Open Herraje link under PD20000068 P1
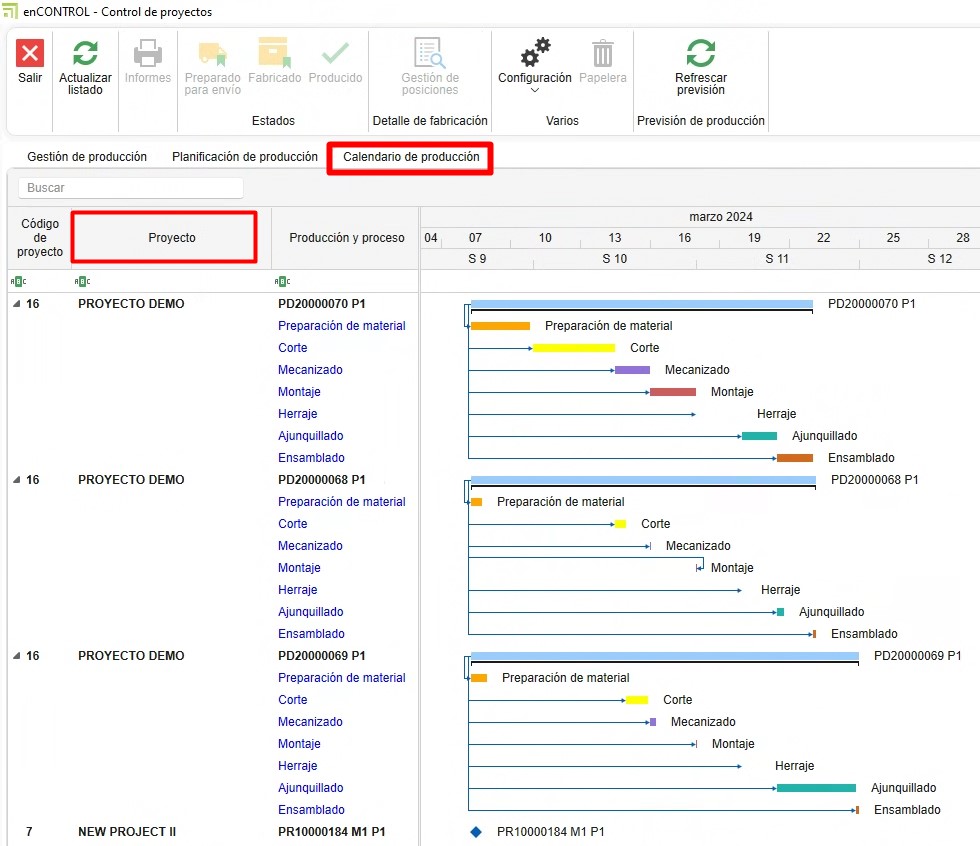 [x=298, y=590]
